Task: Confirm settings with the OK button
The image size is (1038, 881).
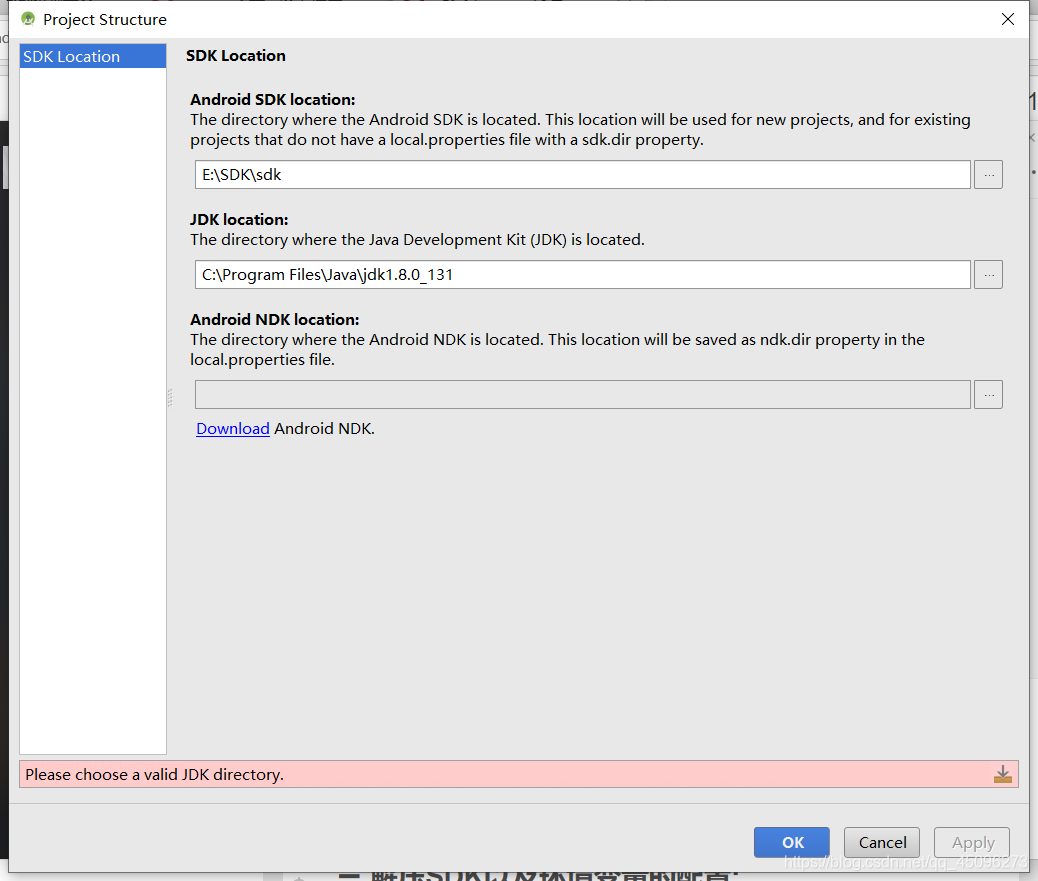Action: 792,842
